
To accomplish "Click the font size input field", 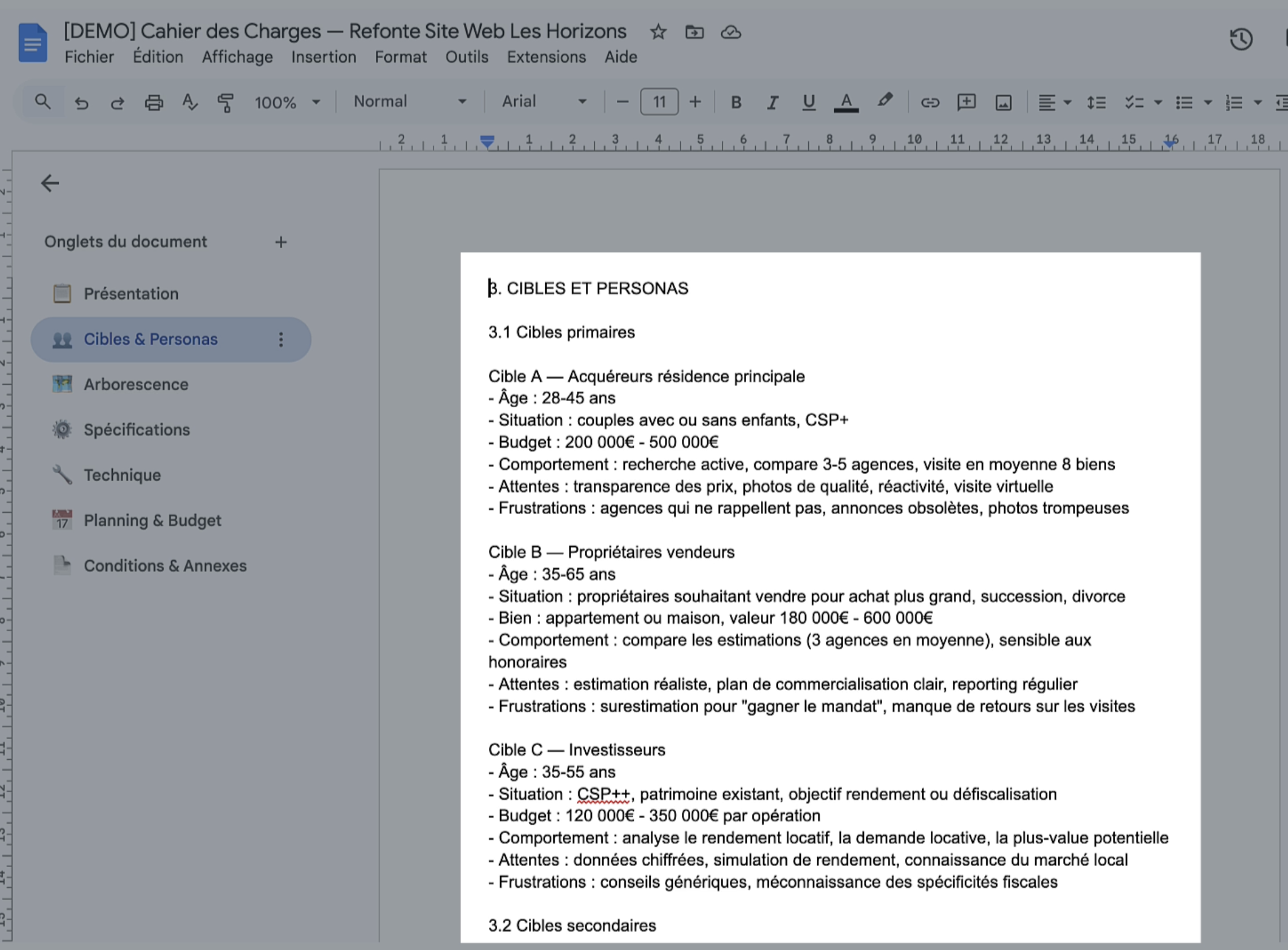I will 659,102.
